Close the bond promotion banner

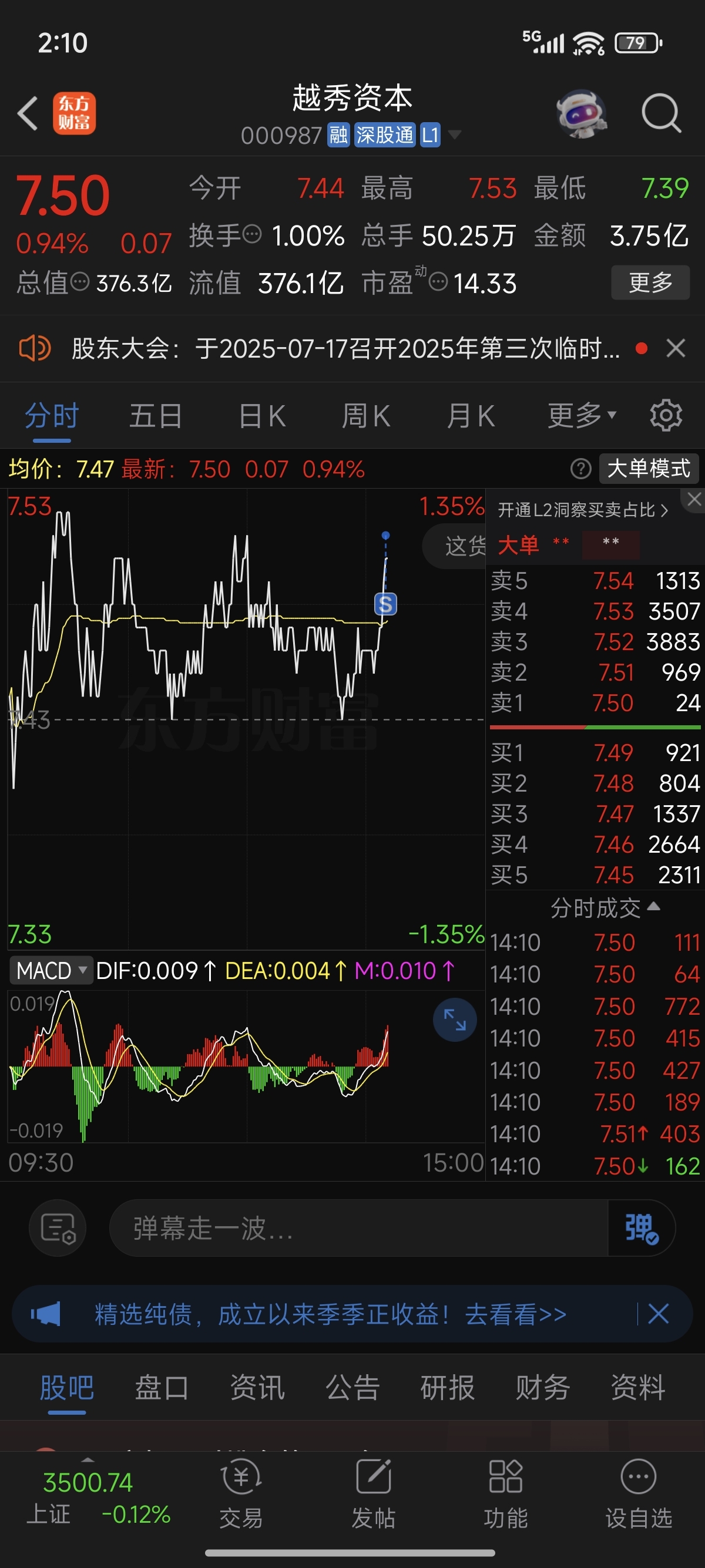point(658,1314)
